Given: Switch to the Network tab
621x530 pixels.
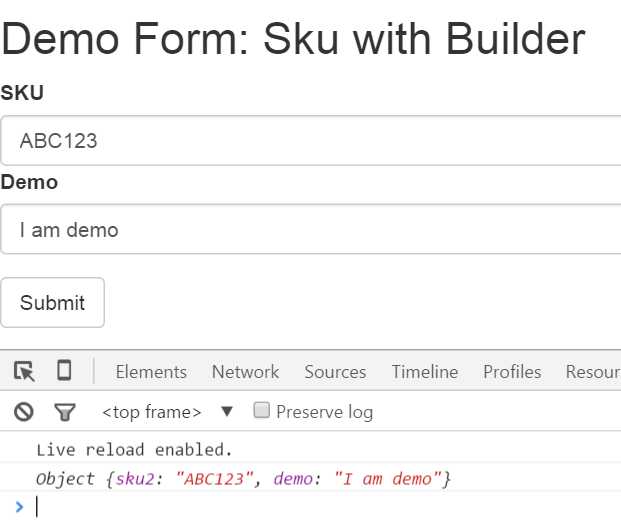Looking at the screenshot, I should 245,372.
